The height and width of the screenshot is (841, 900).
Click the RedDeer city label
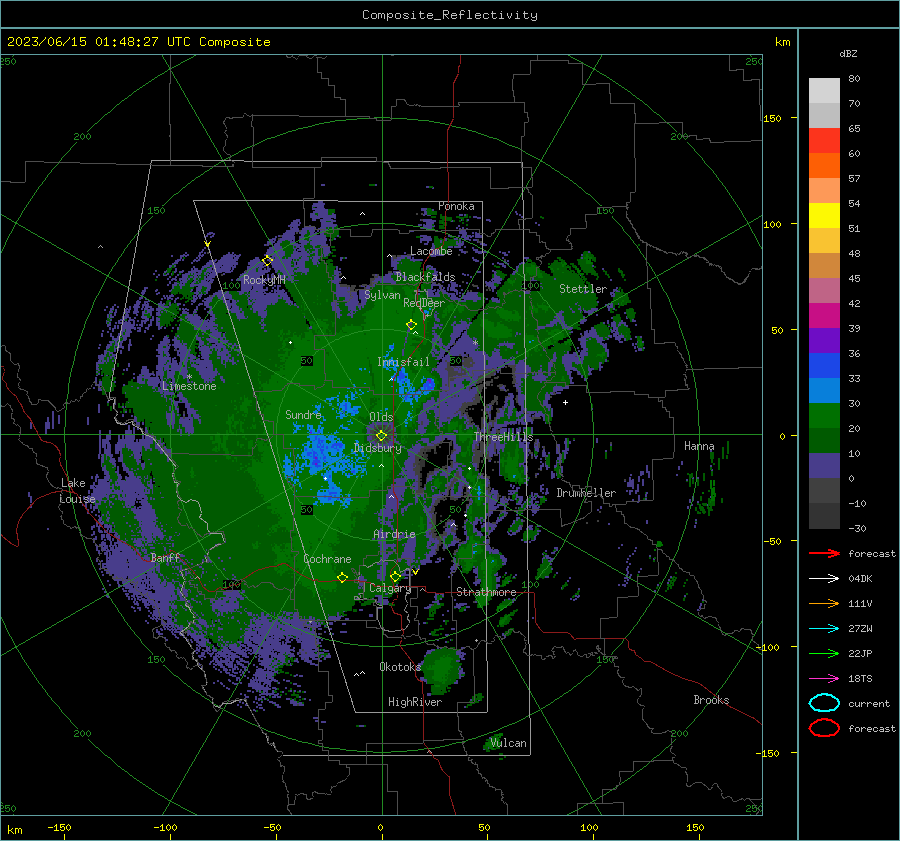424,303
